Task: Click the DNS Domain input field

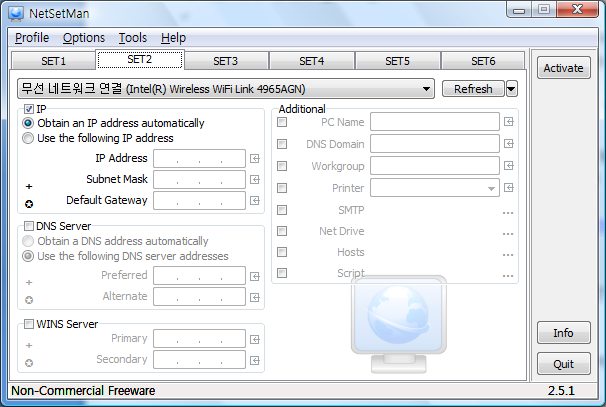Action: click(x=435, y=144)
